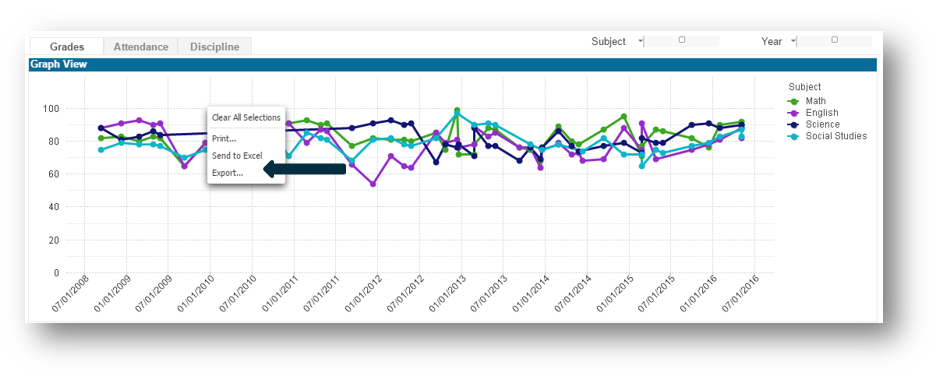This screenshot has width=943, height=377.
Task: Click the Math legend label
Action: 816,101
